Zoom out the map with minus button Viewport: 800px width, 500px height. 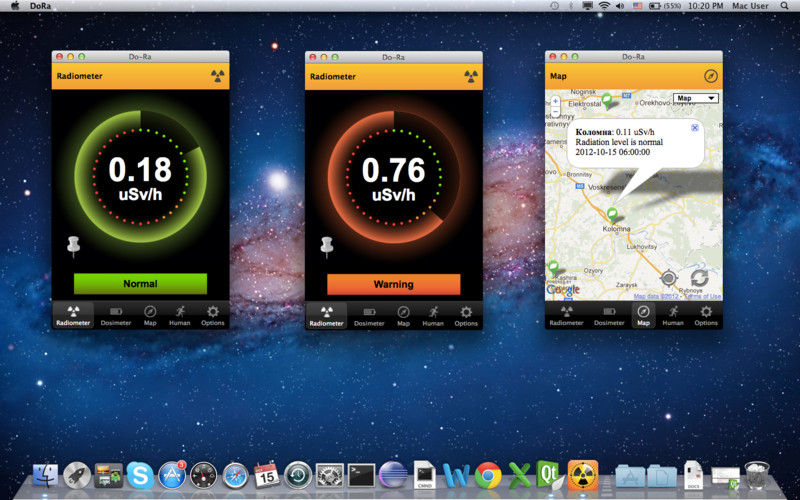coord(556,111)
